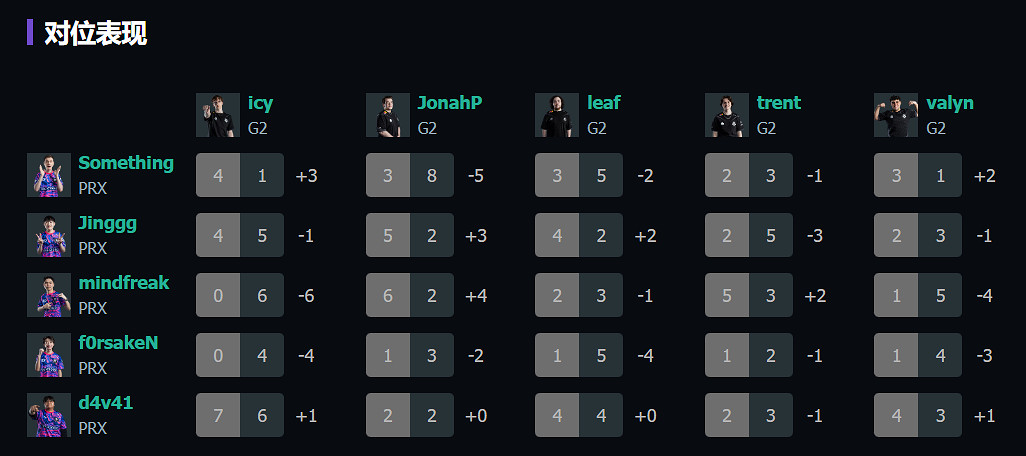1026x456 pixels.
Task: Click JonahP's player avatar photo
Action: pyautogui.click(x=388, y=115)
